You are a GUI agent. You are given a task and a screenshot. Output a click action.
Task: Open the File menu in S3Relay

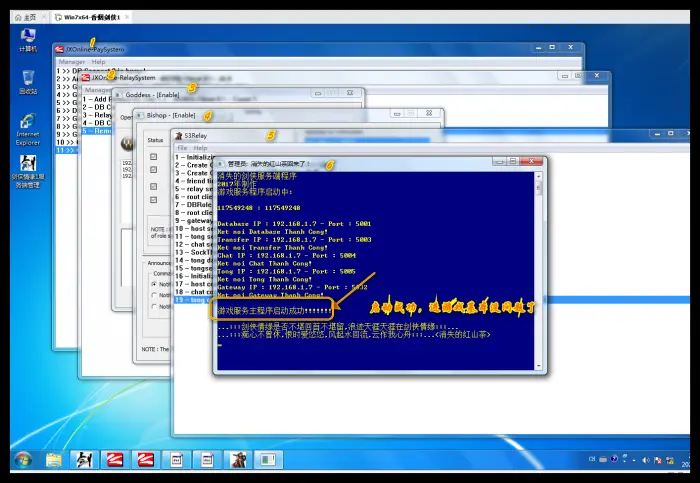(x=182, y=148)
